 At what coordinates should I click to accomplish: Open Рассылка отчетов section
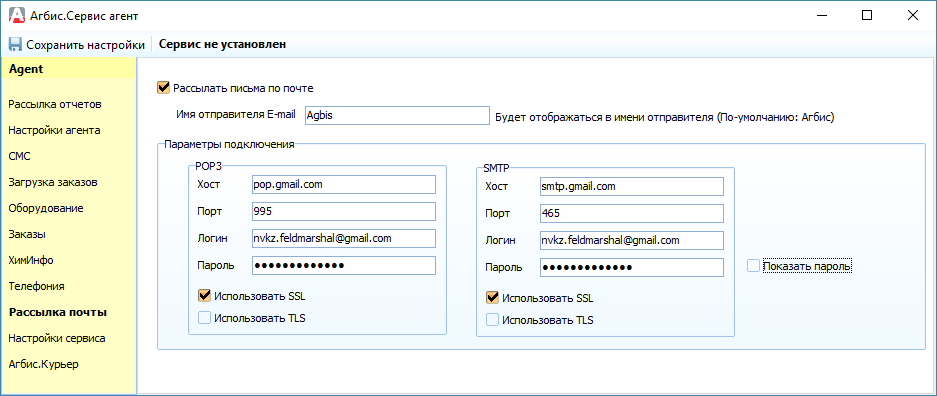55,105
